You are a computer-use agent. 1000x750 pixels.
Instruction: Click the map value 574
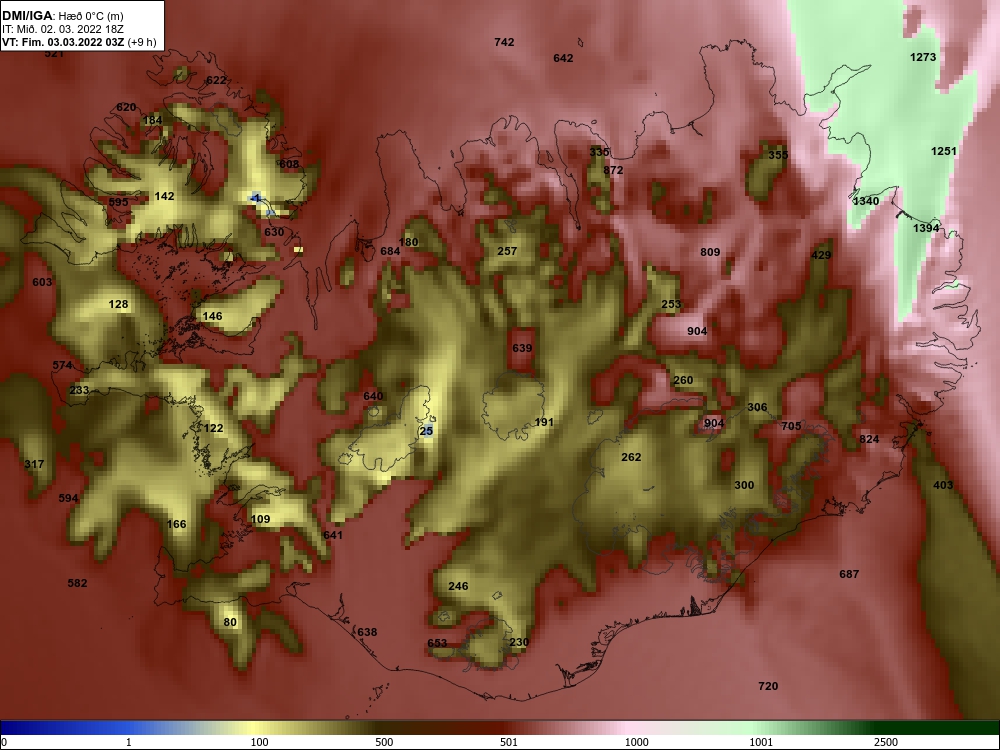click(x=62, y=365)
